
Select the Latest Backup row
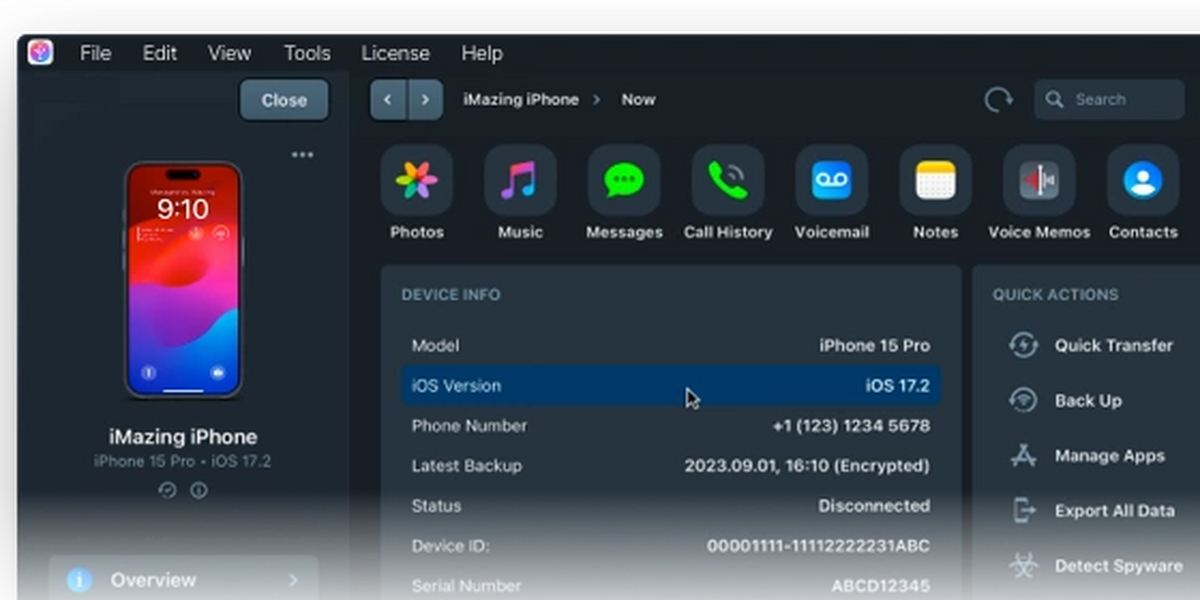click(x=671, y=466)
